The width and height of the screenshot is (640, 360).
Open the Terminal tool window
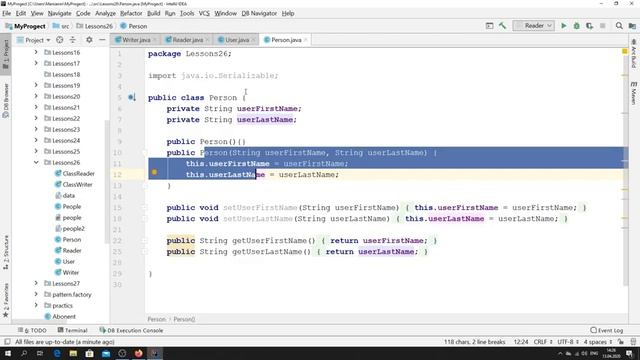(72, 330)
